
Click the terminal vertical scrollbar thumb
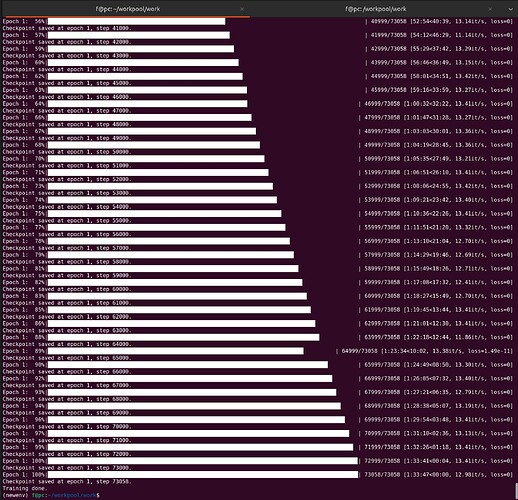pos(516,491)
